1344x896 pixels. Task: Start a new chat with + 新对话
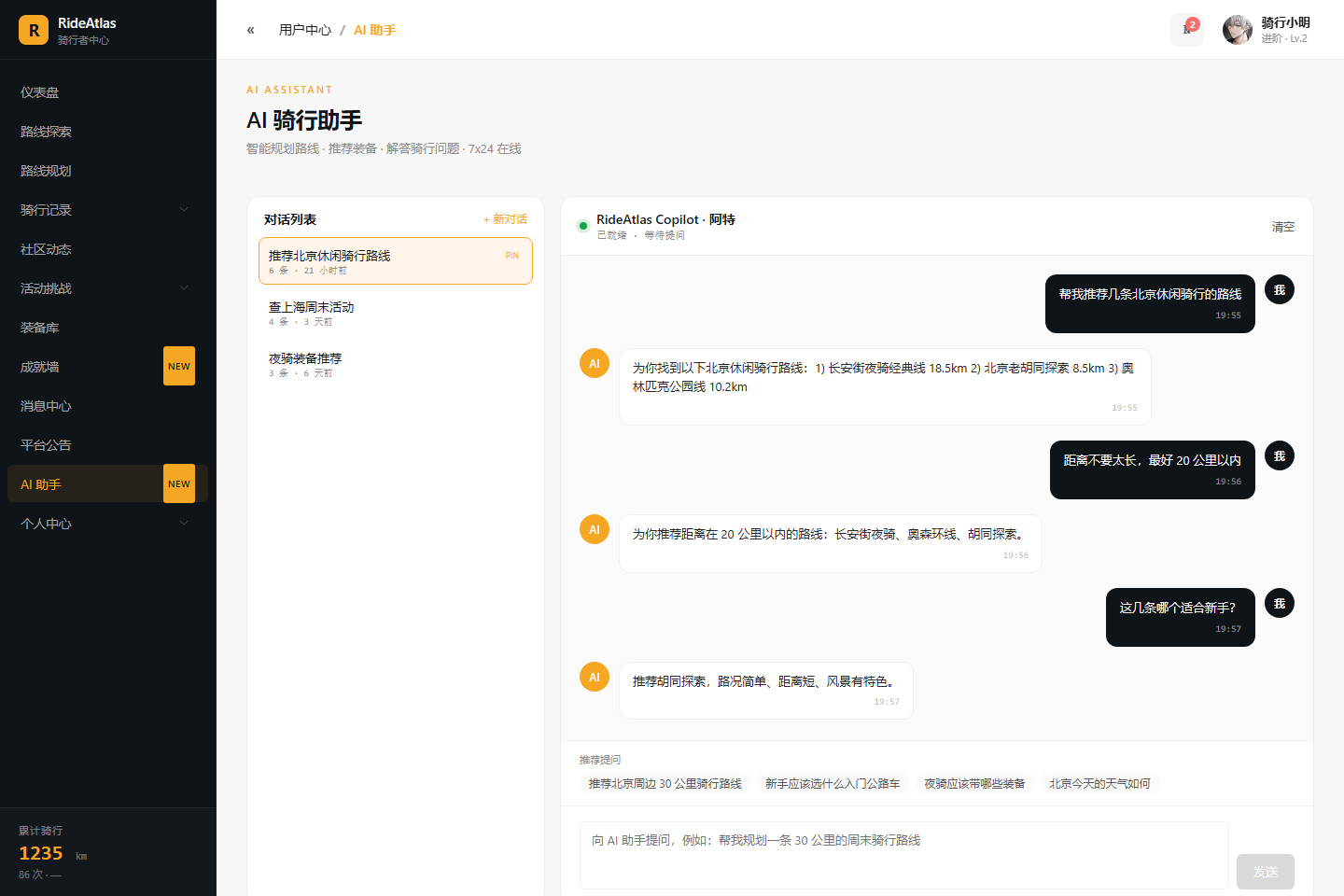tap(505, 219)
